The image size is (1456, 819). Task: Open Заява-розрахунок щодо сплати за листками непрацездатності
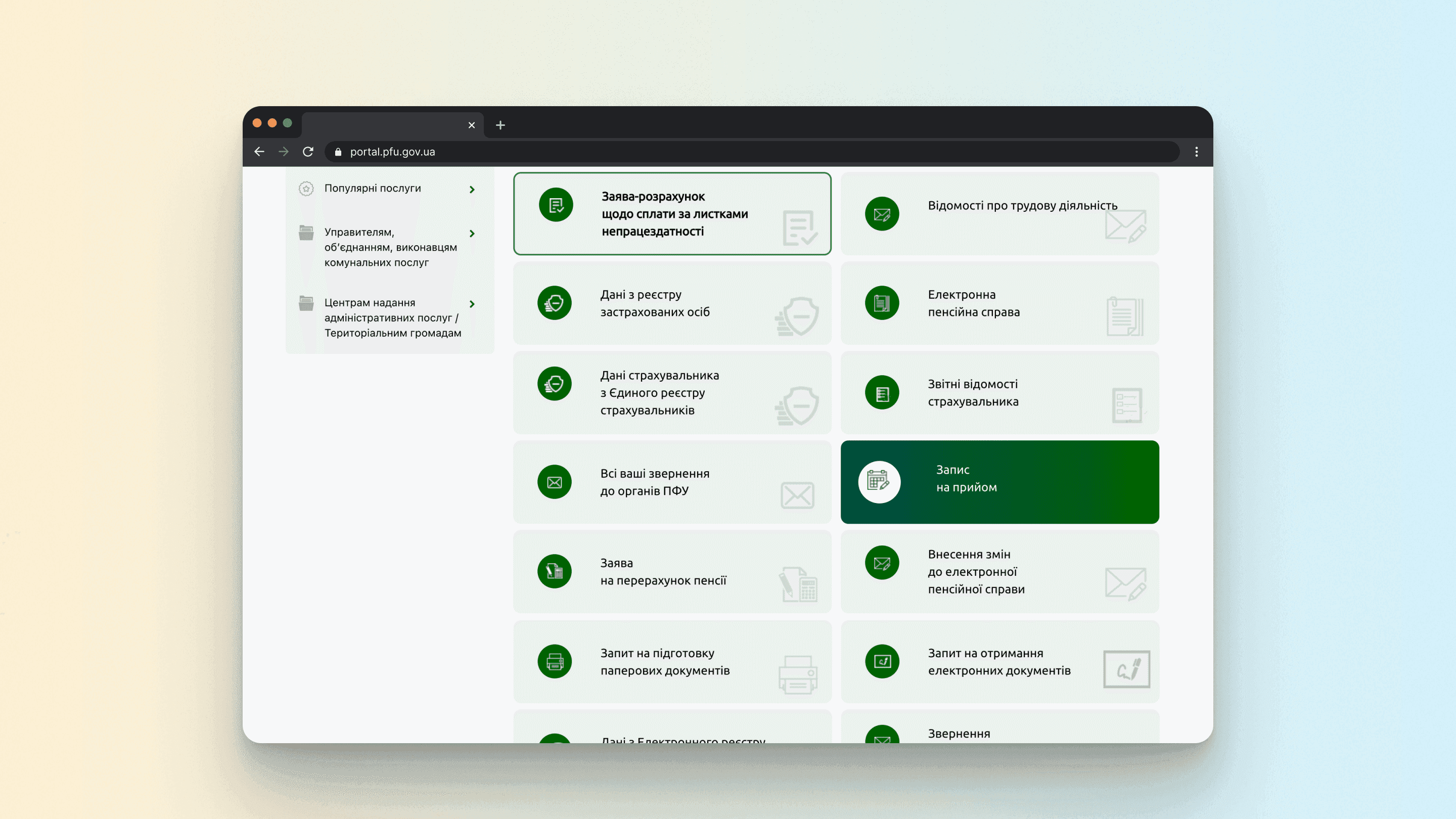672,214
